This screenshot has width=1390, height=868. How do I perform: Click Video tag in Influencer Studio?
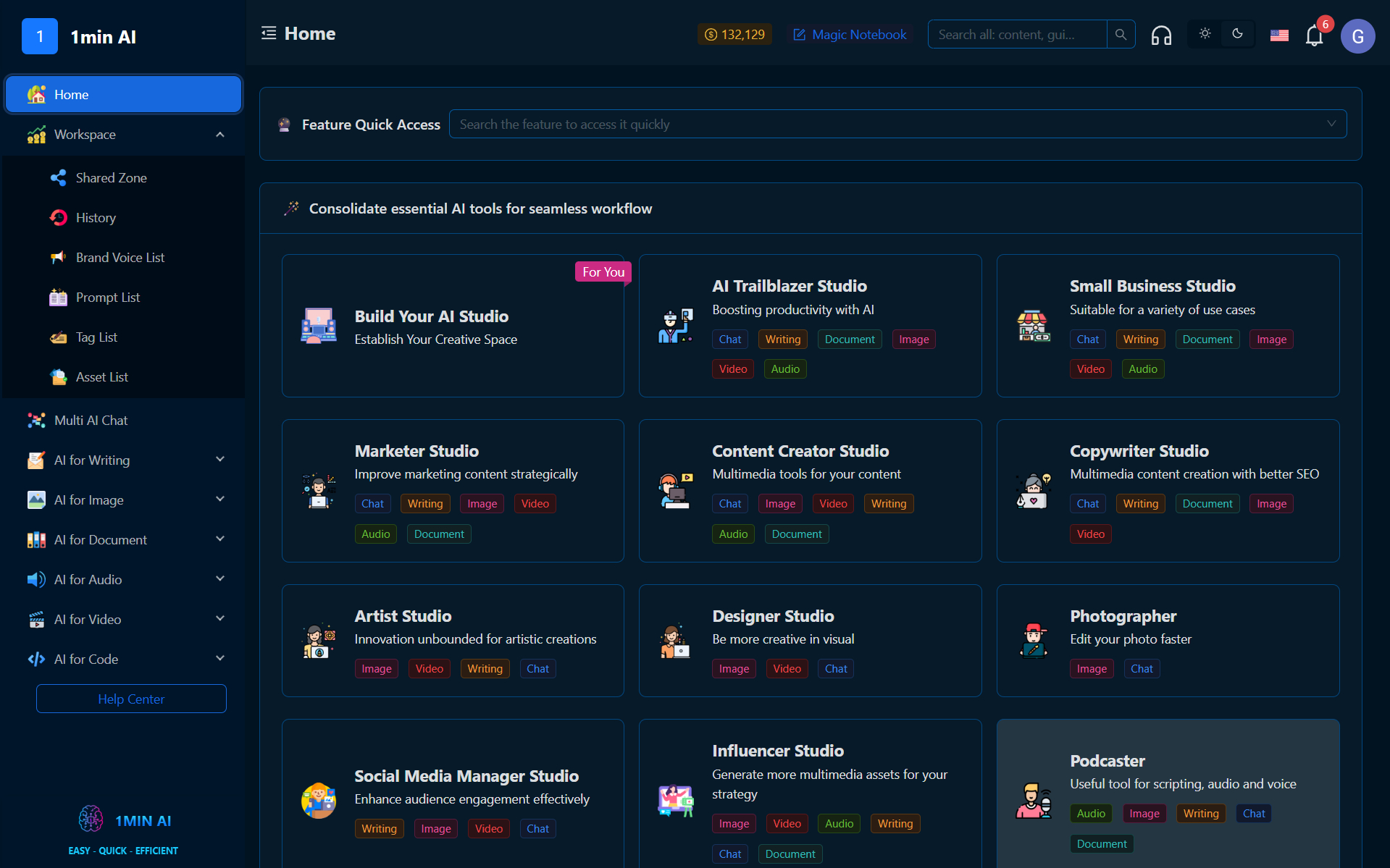[787, 823]
